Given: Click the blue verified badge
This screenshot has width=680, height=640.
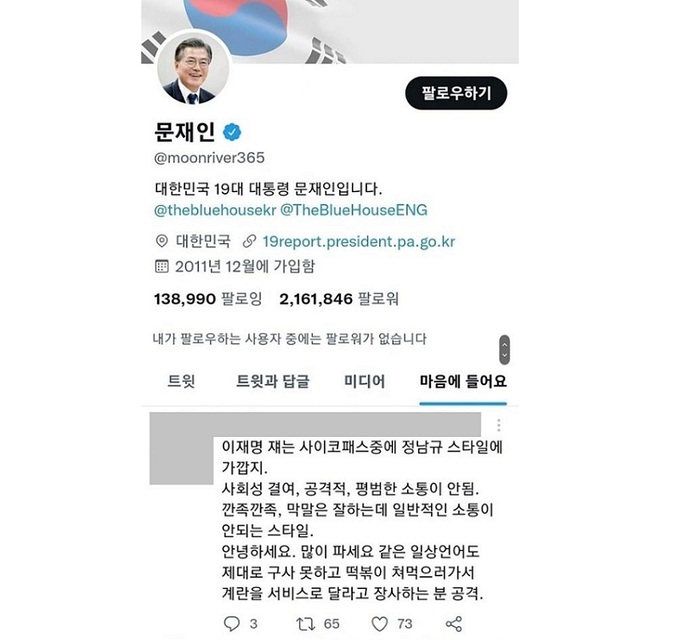Looking at the screenshot, I should [x=232, y=132].
